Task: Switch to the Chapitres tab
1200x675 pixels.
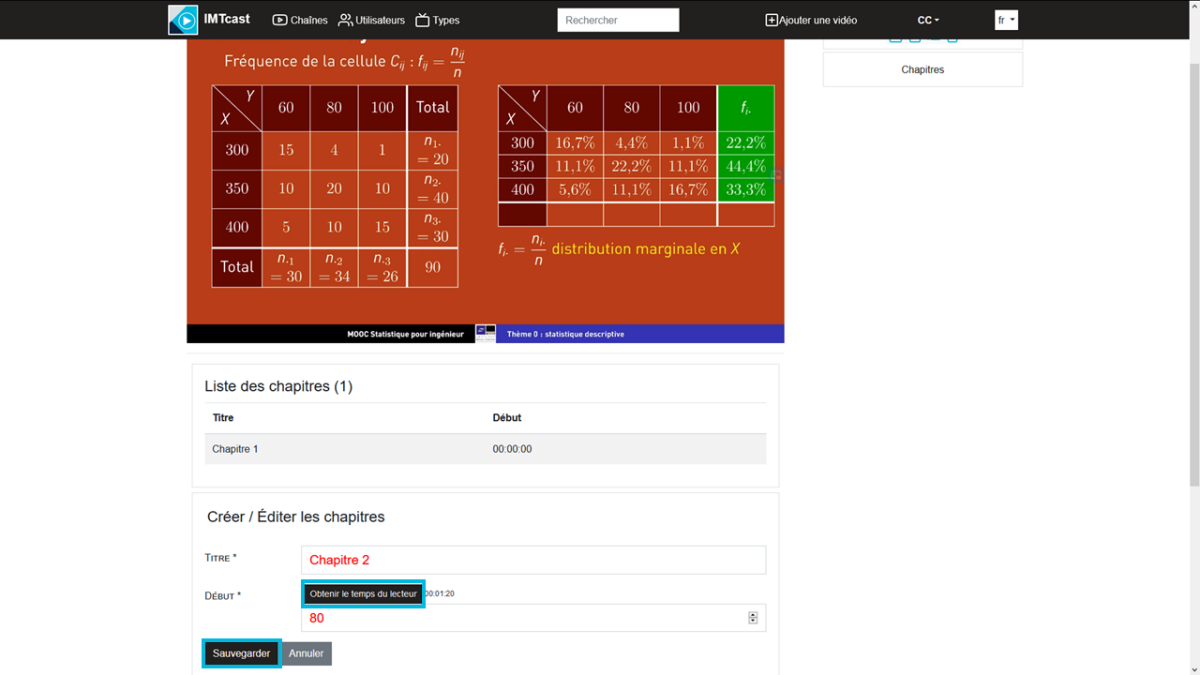Action: click(923, 70)
